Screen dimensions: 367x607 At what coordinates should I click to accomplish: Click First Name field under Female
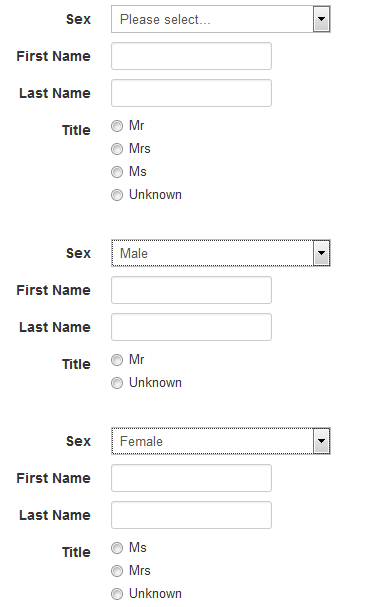[191, 478]
